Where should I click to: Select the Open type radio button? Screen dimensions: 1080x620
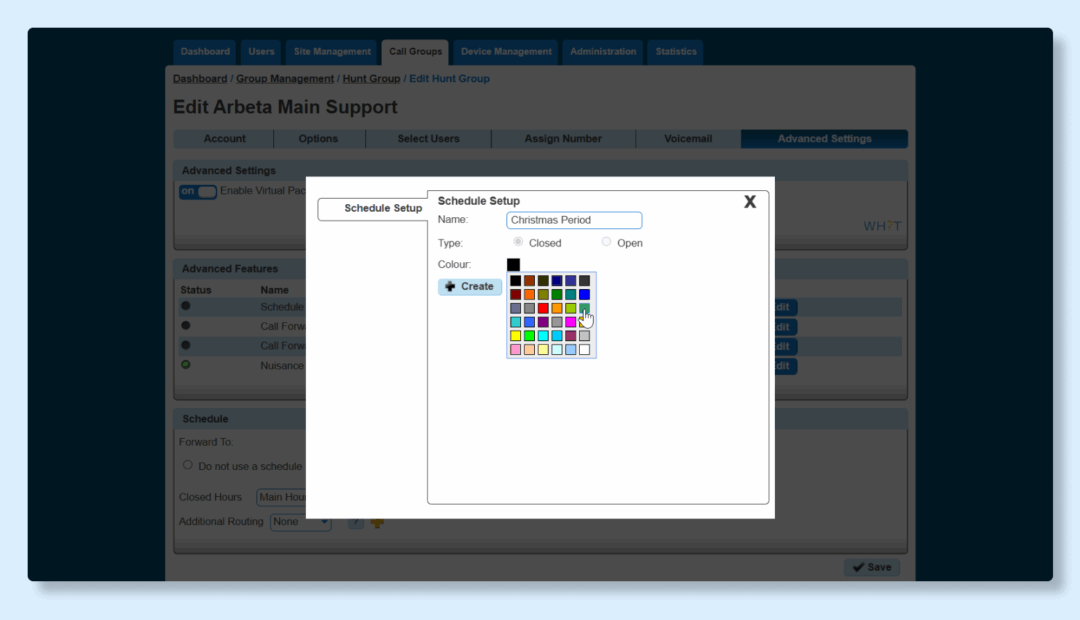point(606,242)
